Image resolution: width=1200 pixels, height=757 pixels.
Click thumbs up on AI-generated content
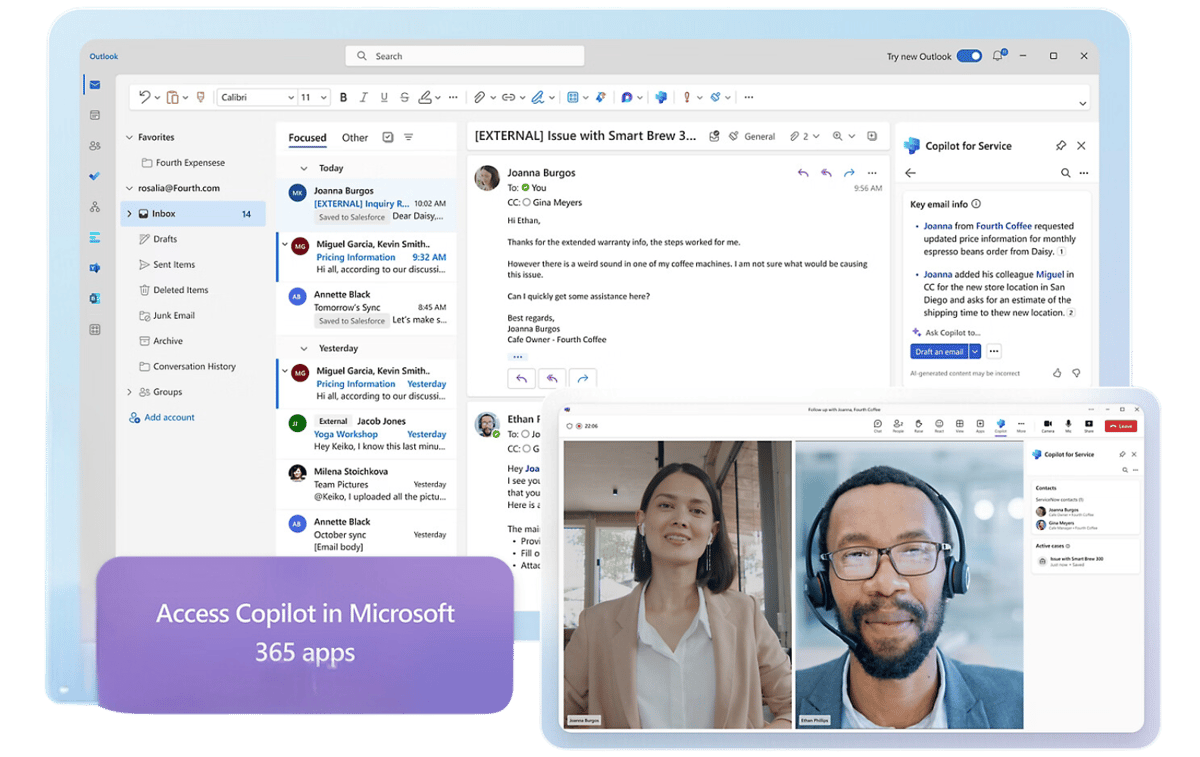pos(1057,373)
